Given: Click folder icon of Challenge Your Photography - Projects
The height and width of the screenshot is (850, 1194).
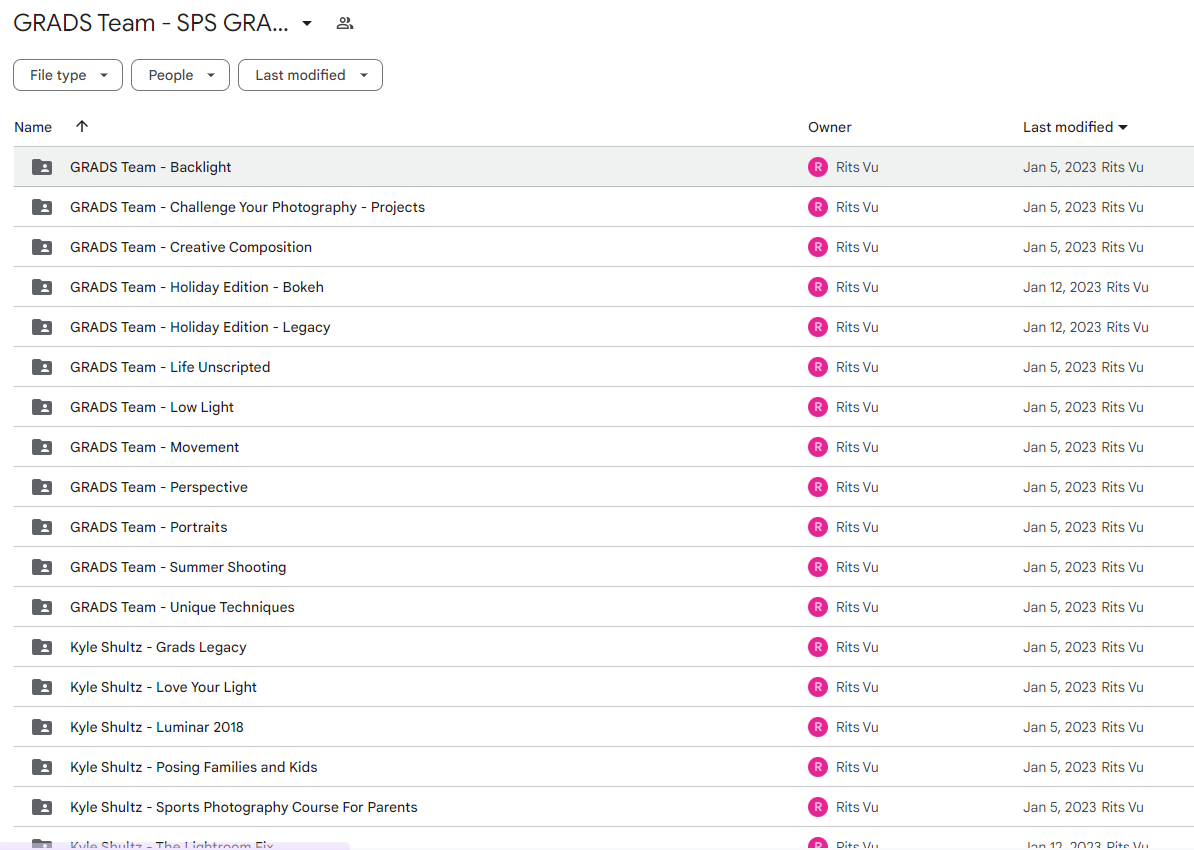Looking at the screenshot, I should coord(42,207).
